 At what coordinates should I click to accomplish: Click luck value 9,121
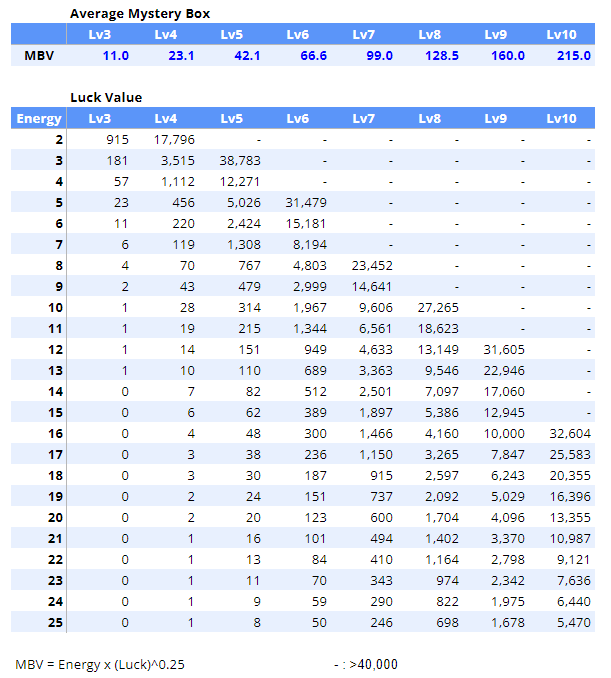click(573, 560)
